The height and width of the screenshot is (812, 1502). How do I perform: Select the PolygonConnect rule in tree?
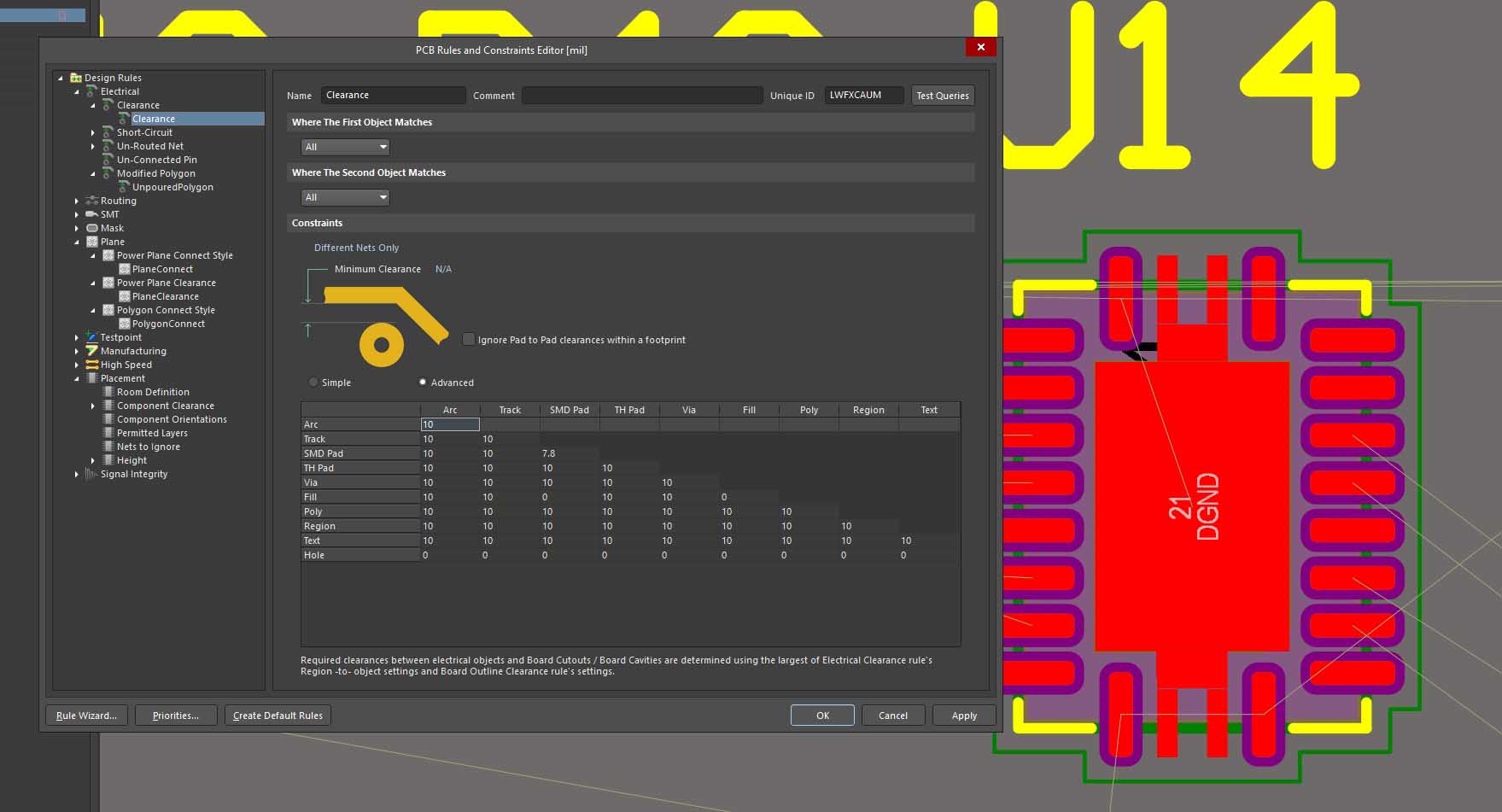168,324
